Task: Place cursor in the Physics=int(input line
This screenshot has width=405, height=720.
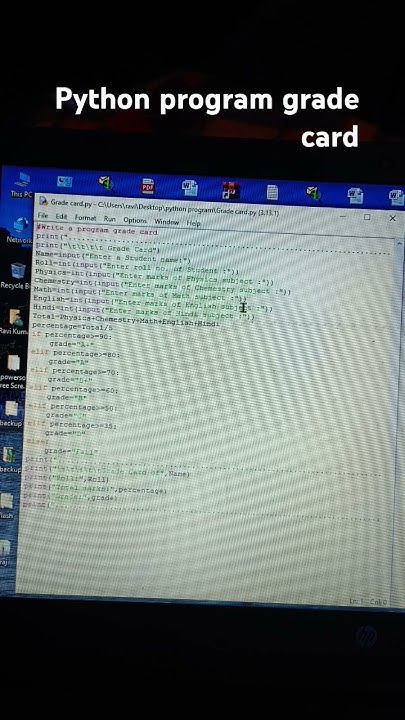Action: (x=154, y=276)
